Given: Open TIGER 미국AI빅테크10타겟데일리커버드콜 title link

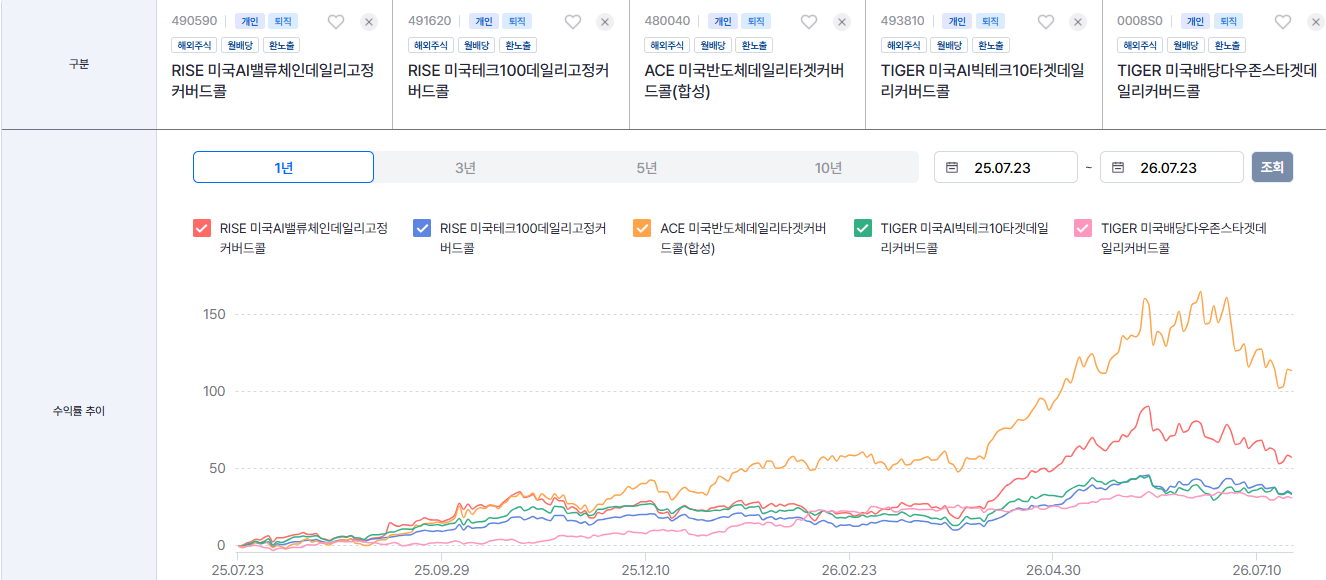Looking at the screenshot, I should [x=982, y=80].
